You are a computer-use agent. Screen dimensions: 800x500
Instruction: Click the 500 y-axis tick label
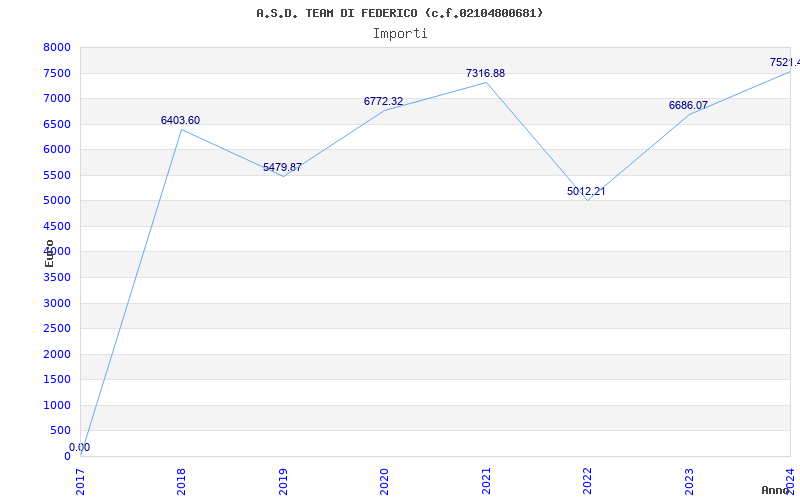tap(60, 431)
